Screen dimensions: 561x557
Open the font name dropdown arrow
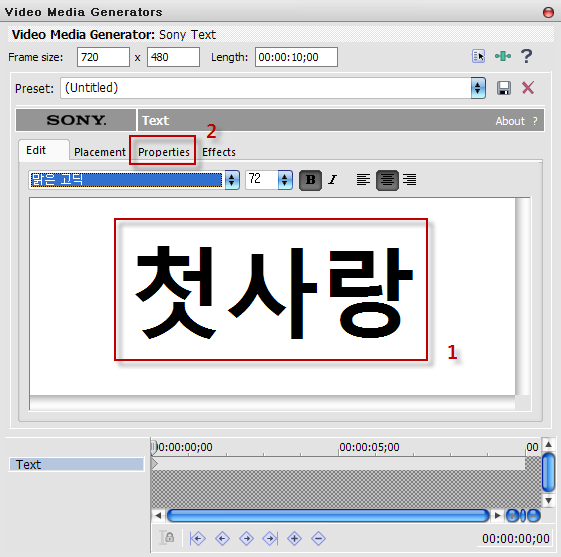tap(232, 180)
